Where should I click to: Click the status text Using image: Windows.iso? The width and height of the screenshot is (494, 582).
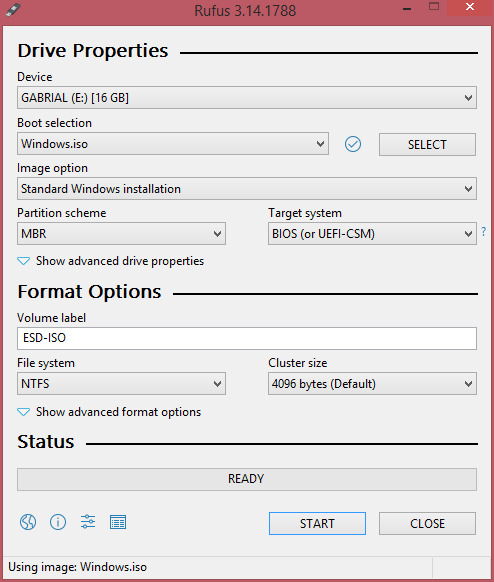click(x=78, y=567)
